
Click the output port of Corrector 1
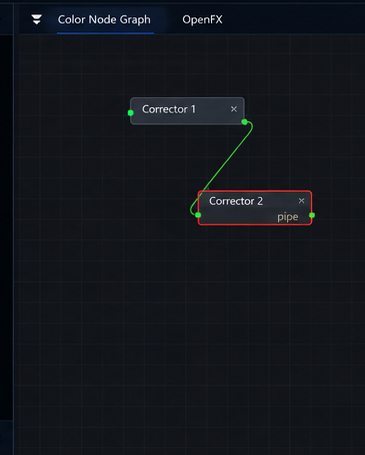click(x=245, y=122)
